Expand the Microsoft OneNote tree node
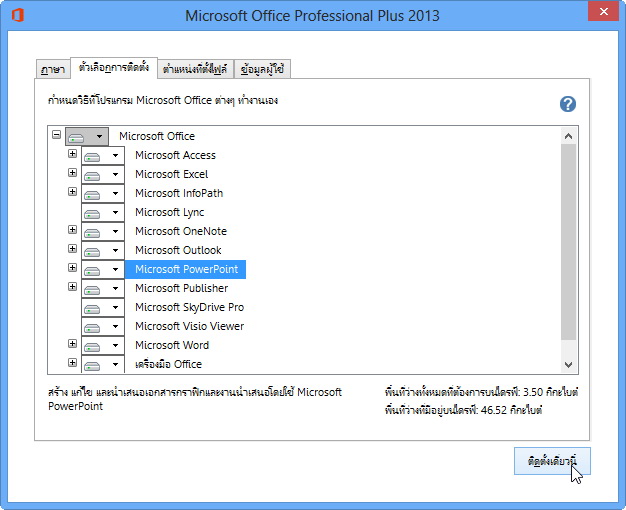626x510 pixels. 72,229
